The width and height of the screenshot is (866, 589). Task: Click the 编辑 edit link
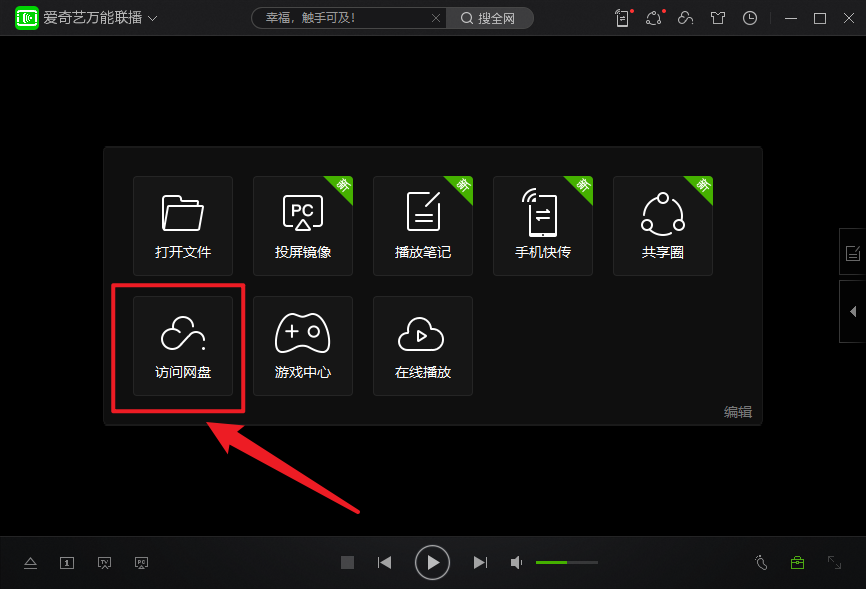pos(738,411)
